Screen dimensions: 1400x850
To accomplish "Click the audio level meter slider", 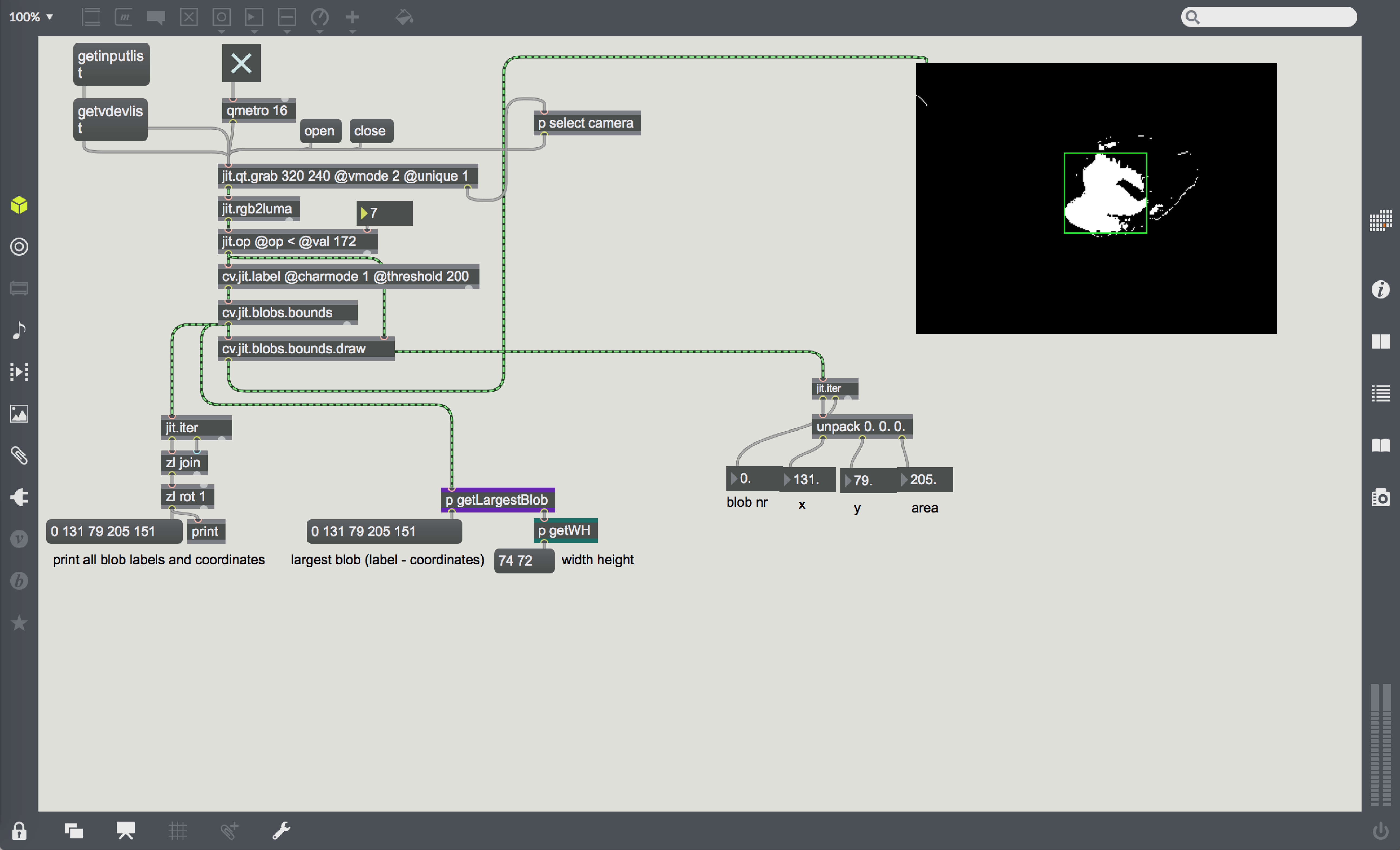I will click(x=1380, y=745).
